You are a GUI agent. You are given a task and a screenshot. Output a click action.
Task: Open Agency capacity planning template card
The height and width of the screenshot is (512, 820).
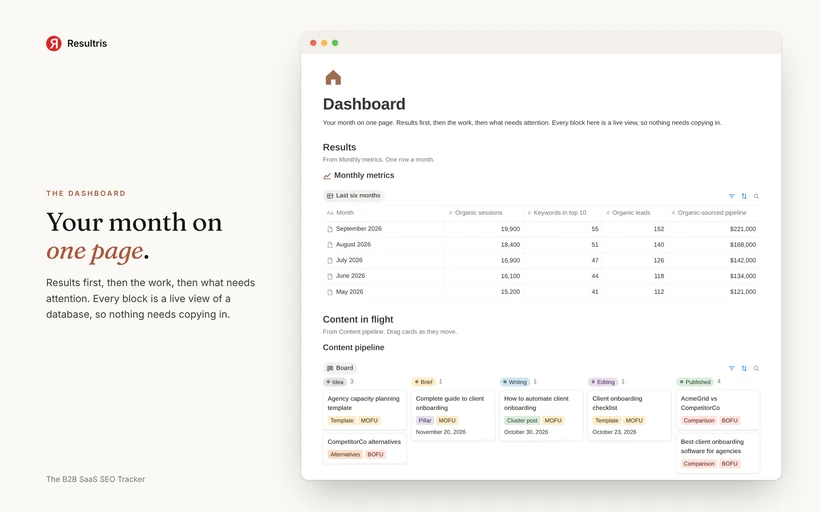(x=364, y=409)
